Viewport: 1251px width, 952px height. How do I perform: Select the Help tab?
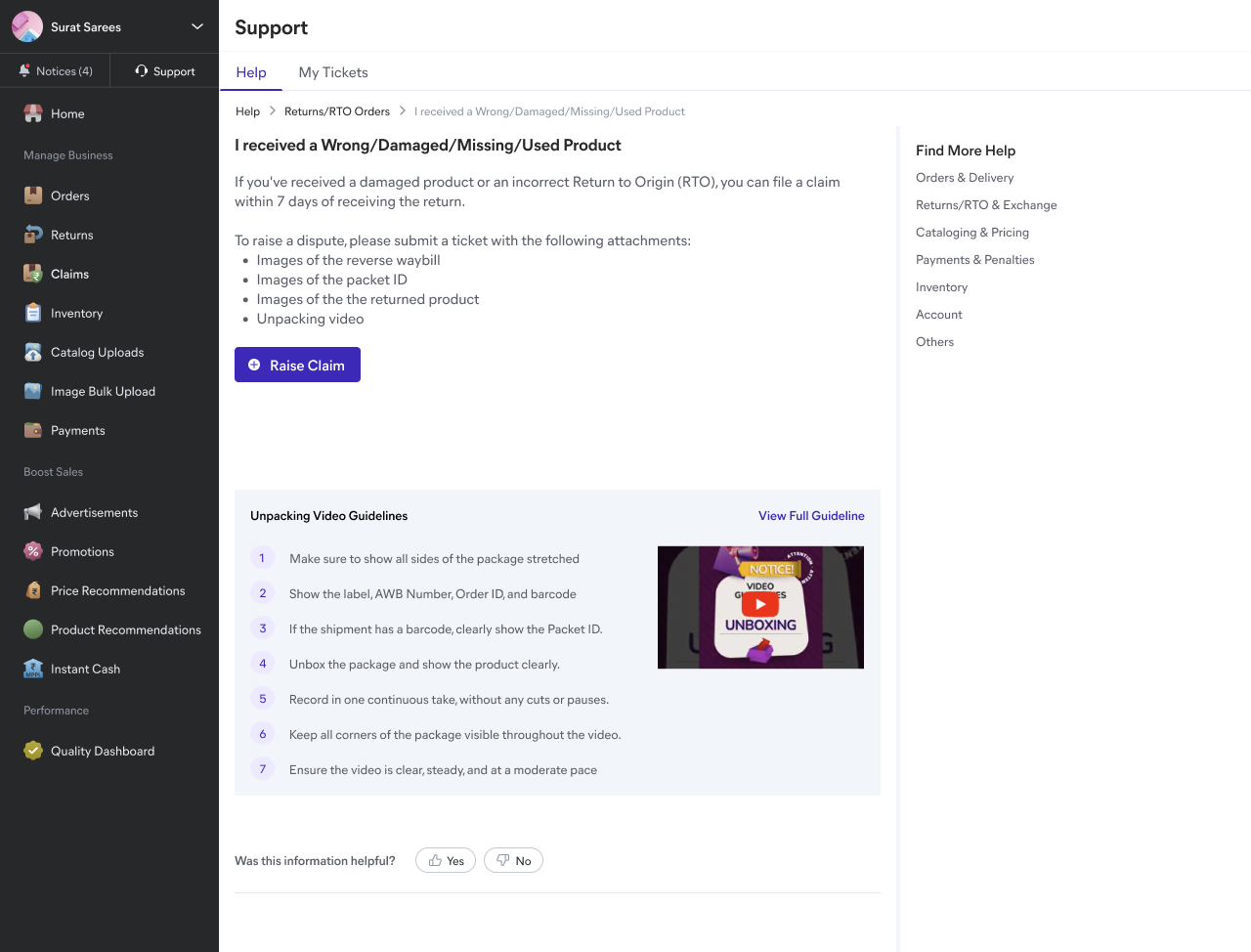251,72
